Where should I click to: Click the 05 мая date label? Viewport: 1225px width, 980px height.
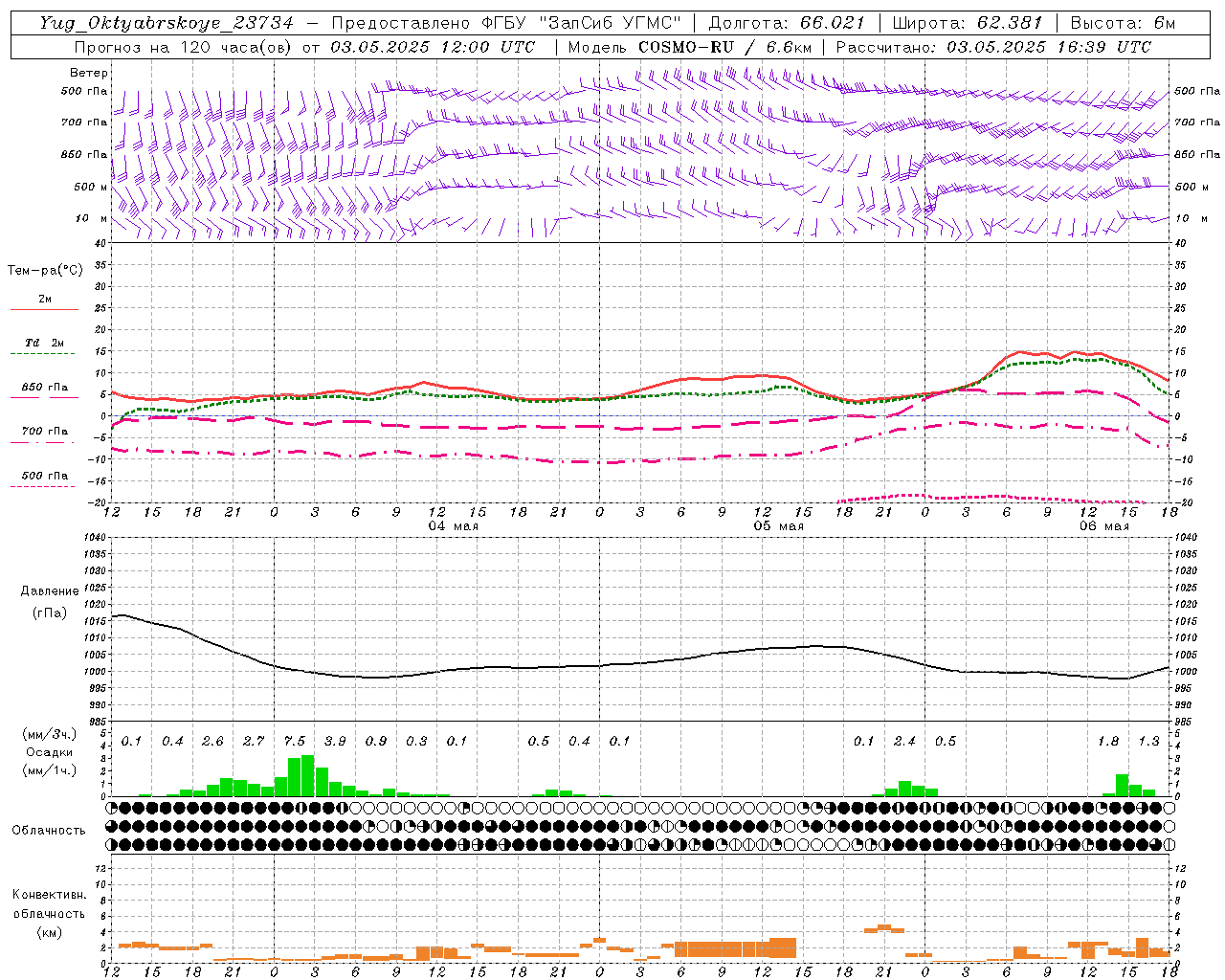pyautogui.click(x=779, y=526)
